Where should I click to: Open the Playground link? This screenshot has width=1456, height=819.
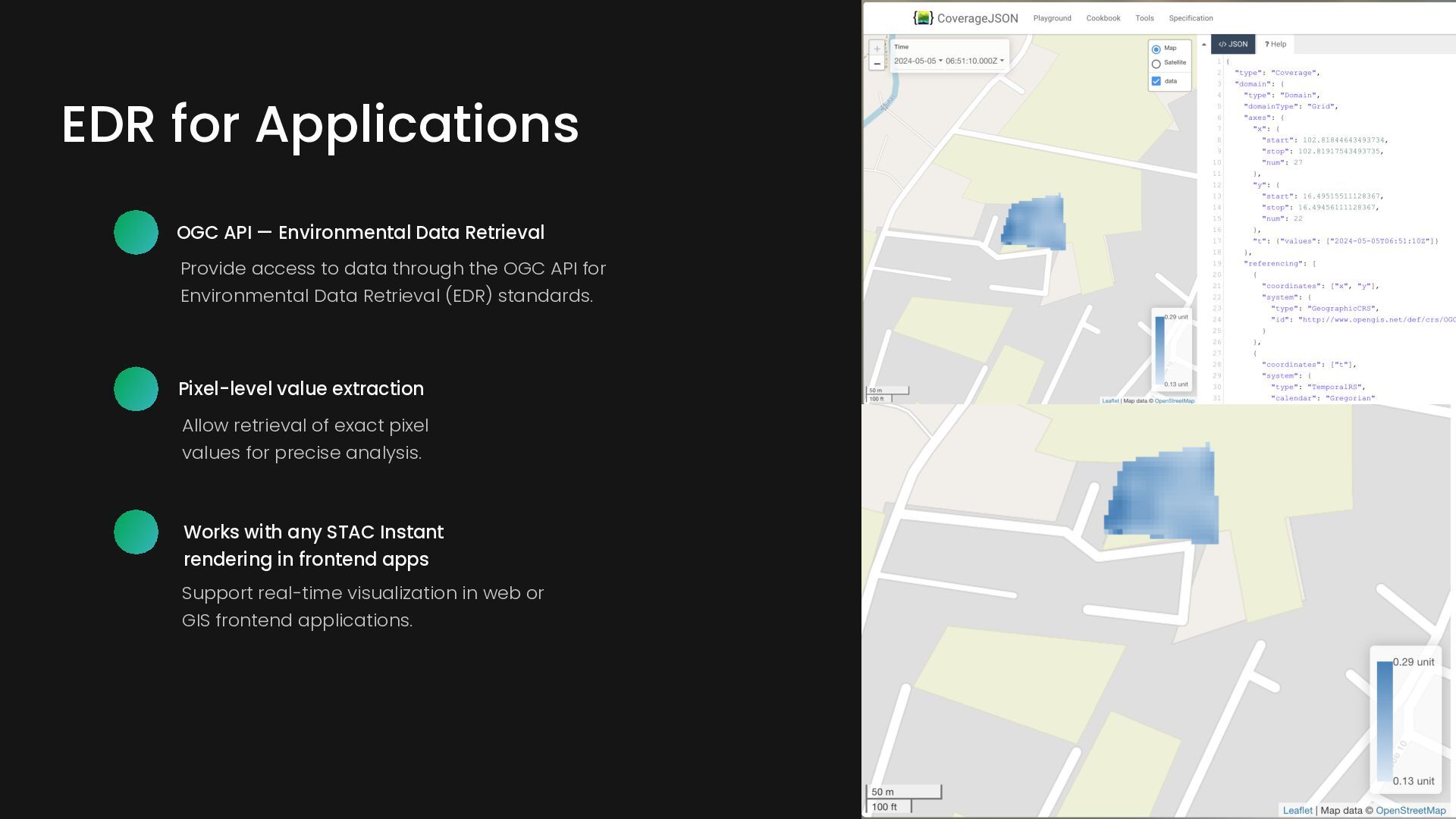[x=1052, y=18]
